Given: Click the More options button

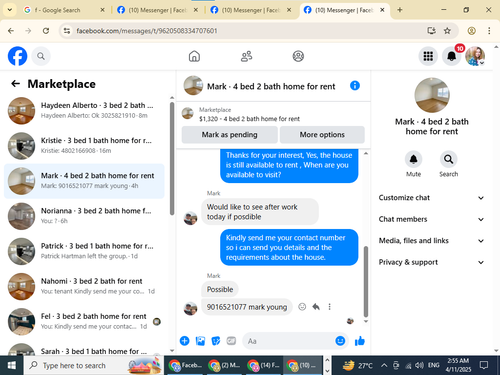Looking at the screenshot, I should (x=322, y=135).
